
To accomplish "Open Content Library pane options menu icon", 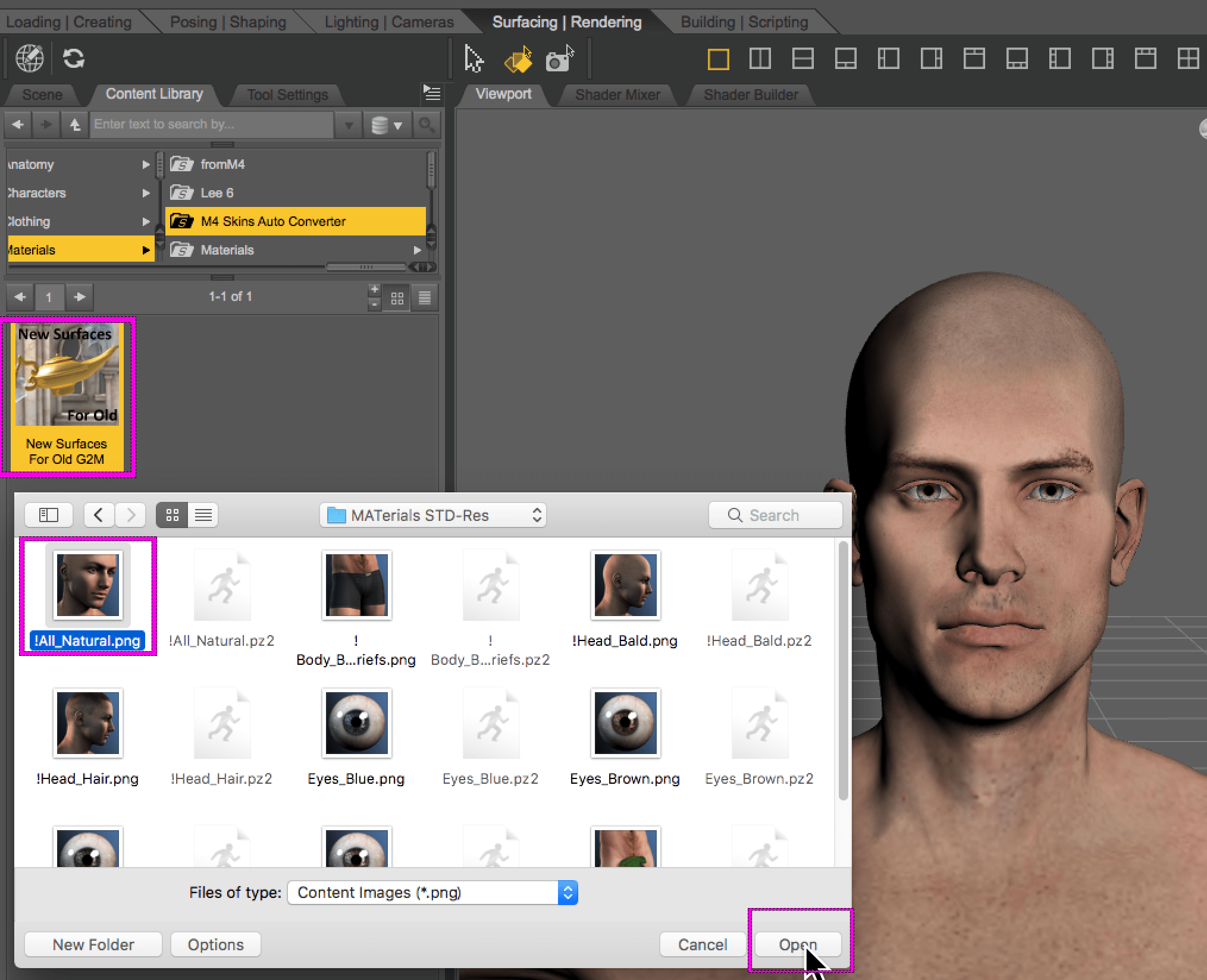I will (x=432, y=93).
